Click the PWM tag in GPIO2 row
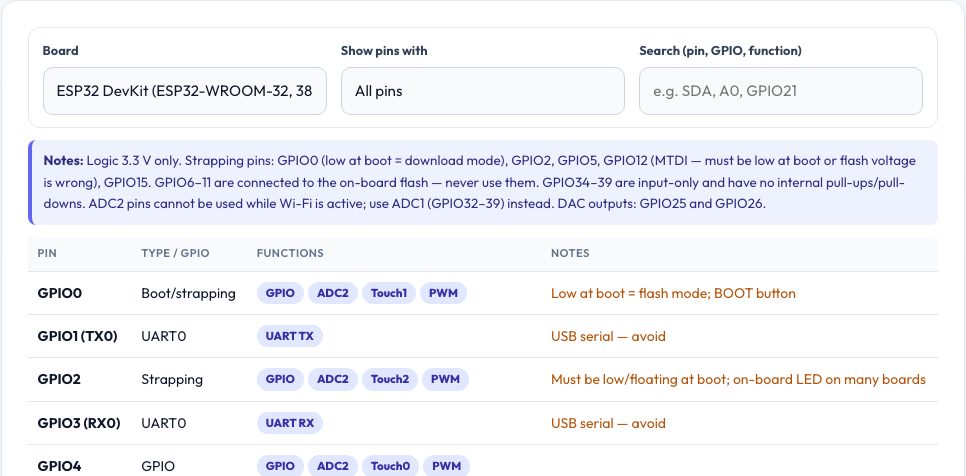 click(x=445, y=379)
